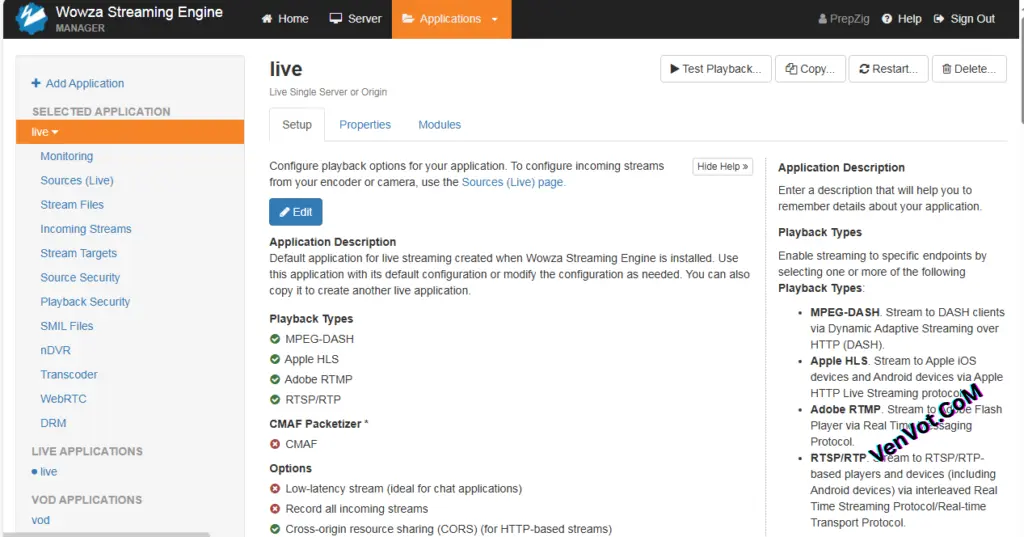This screenshot has height=537, width=1024.
Task: Click the Low-latency stream disabled cross icon
Action: [x=275, y=489]
